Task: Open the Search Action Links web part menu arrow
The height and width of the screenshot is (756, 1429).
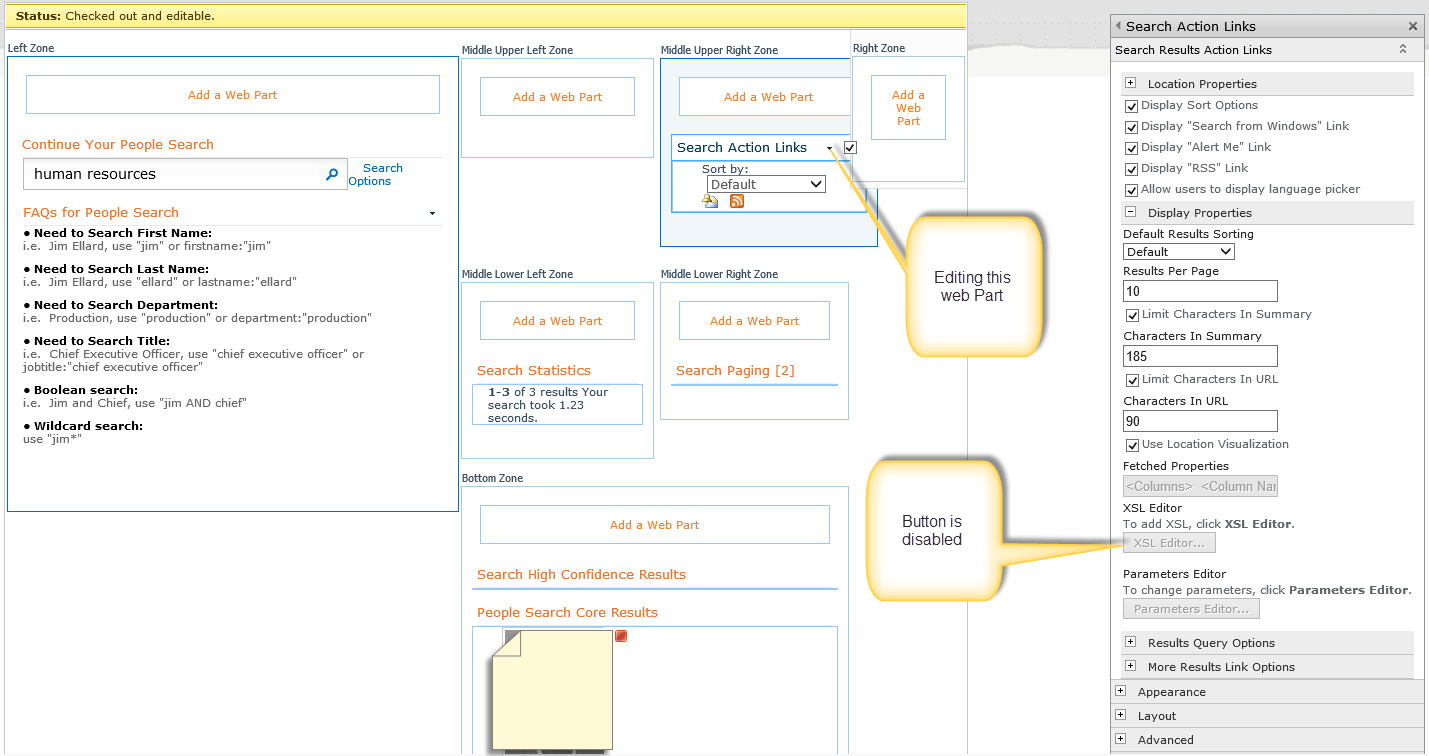Action: (830, 149)
